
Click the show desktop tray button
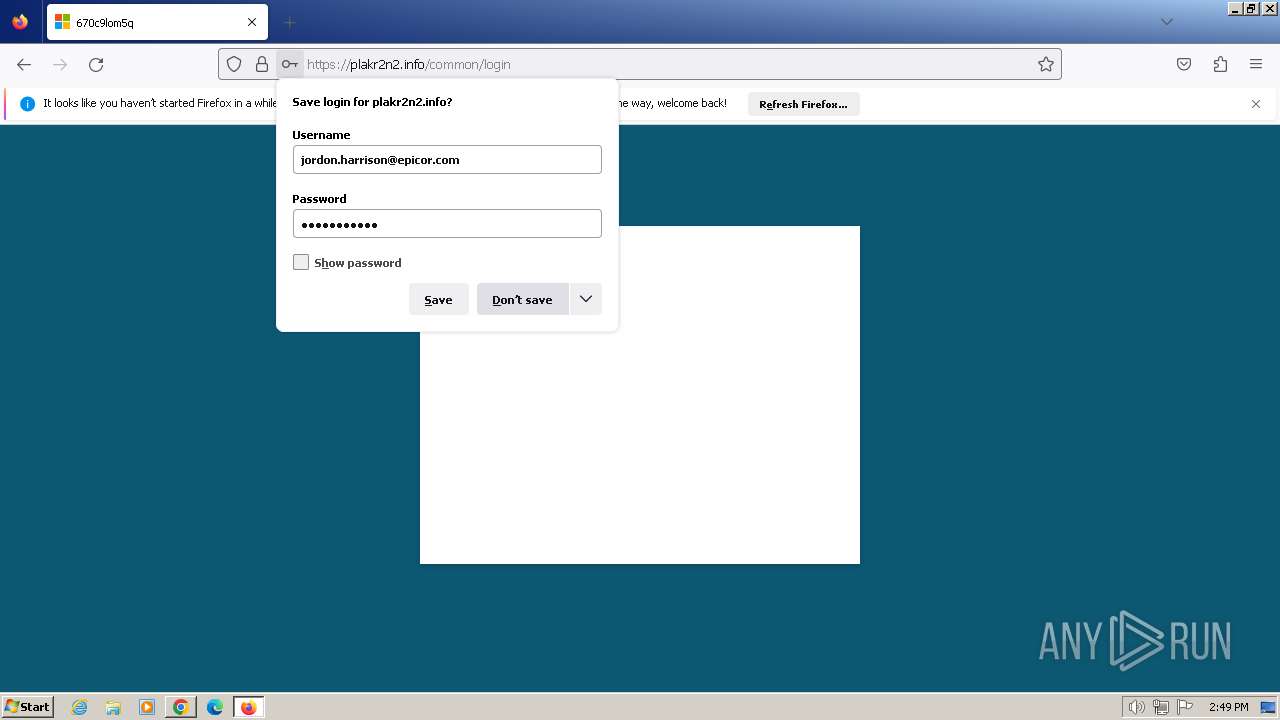pos(1268,707)
